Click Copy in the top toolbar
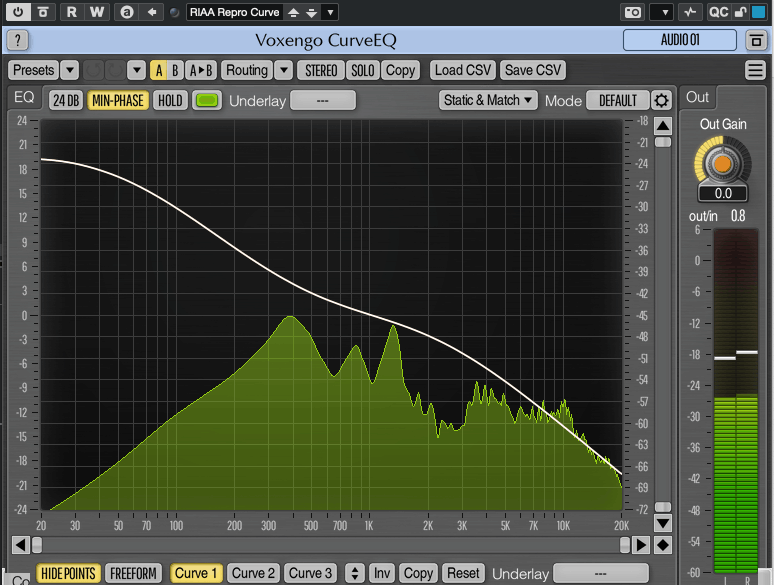The image size is (774, 585). pos(400,70)
